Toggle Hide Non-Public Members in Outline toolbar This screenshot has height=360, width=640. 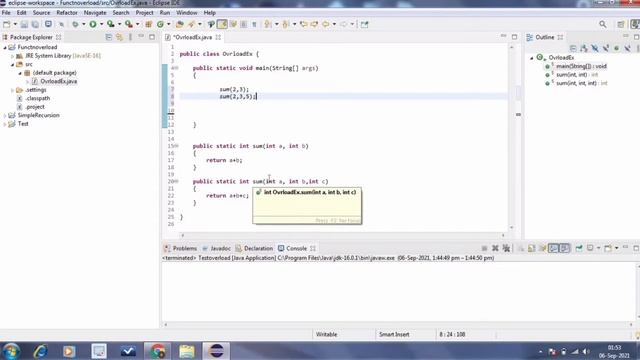[616, 48]
